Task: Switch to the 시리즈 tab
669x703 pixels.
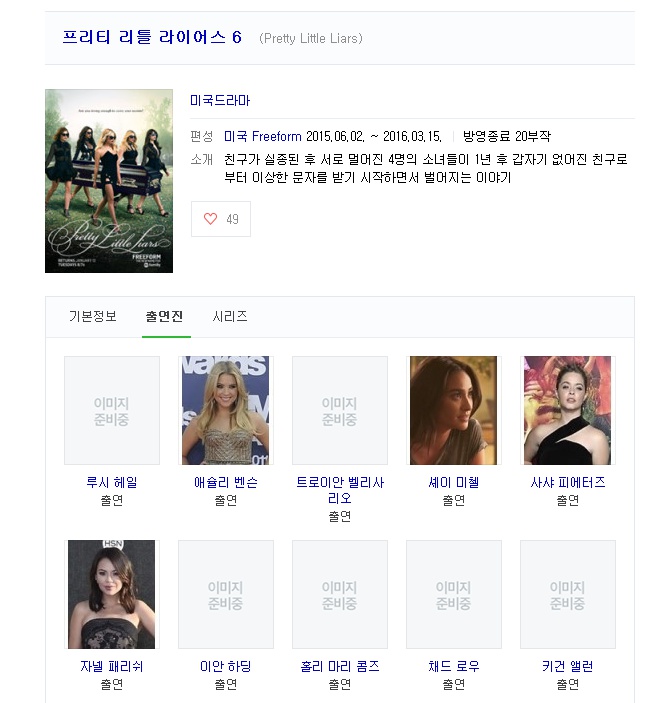Action: [230, 316]
